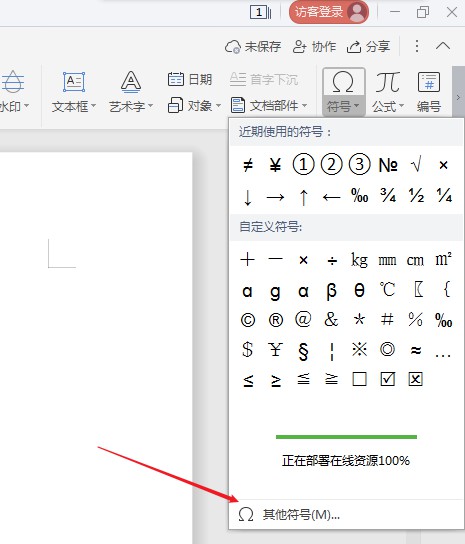
Task: Insert the ℃ degree Celsius symbol
Action: pos(387,289)
